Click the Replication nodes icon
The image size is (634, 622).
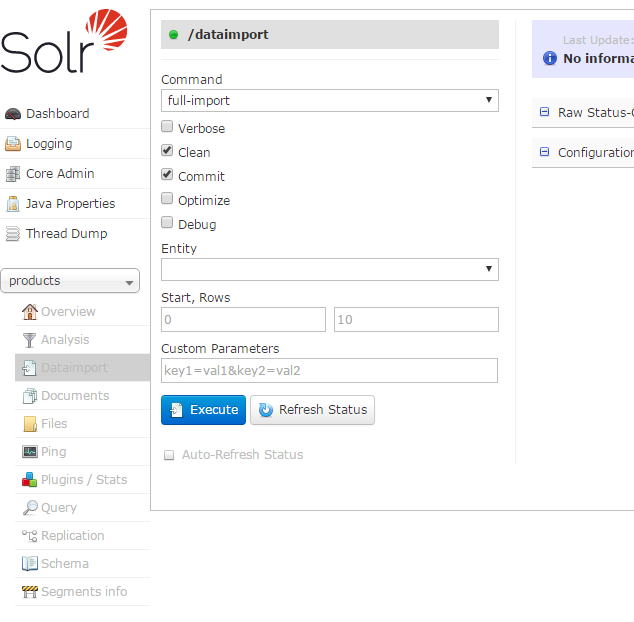coord(30,536)
